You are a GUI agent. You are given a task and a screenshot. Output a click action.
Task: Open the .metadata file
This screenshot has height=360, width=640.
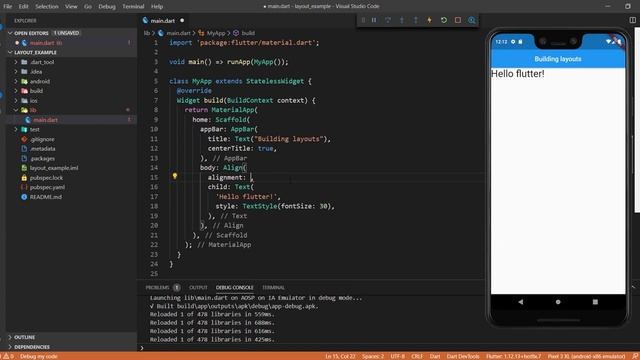click(x=42, y=149)
